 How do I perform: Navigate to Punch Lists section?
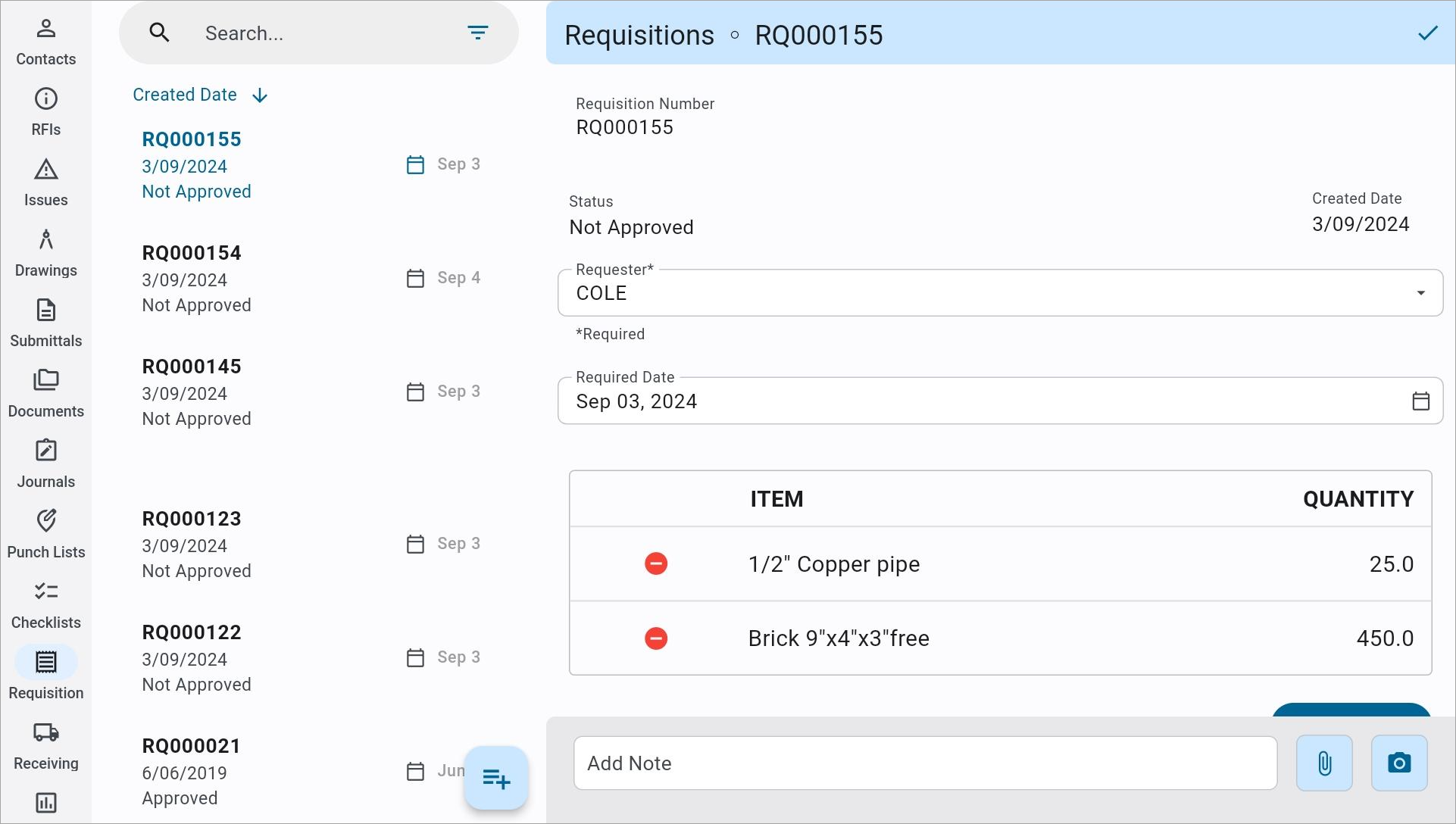45,533
